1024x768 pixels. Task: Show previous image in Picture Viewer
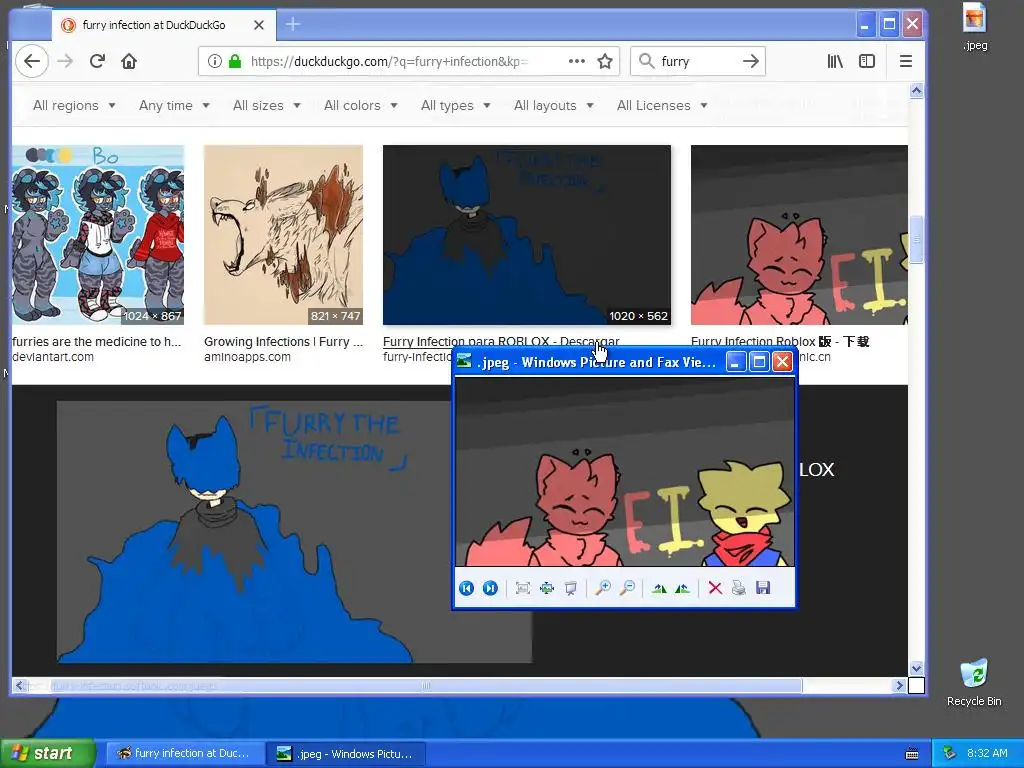click(466, 588)
